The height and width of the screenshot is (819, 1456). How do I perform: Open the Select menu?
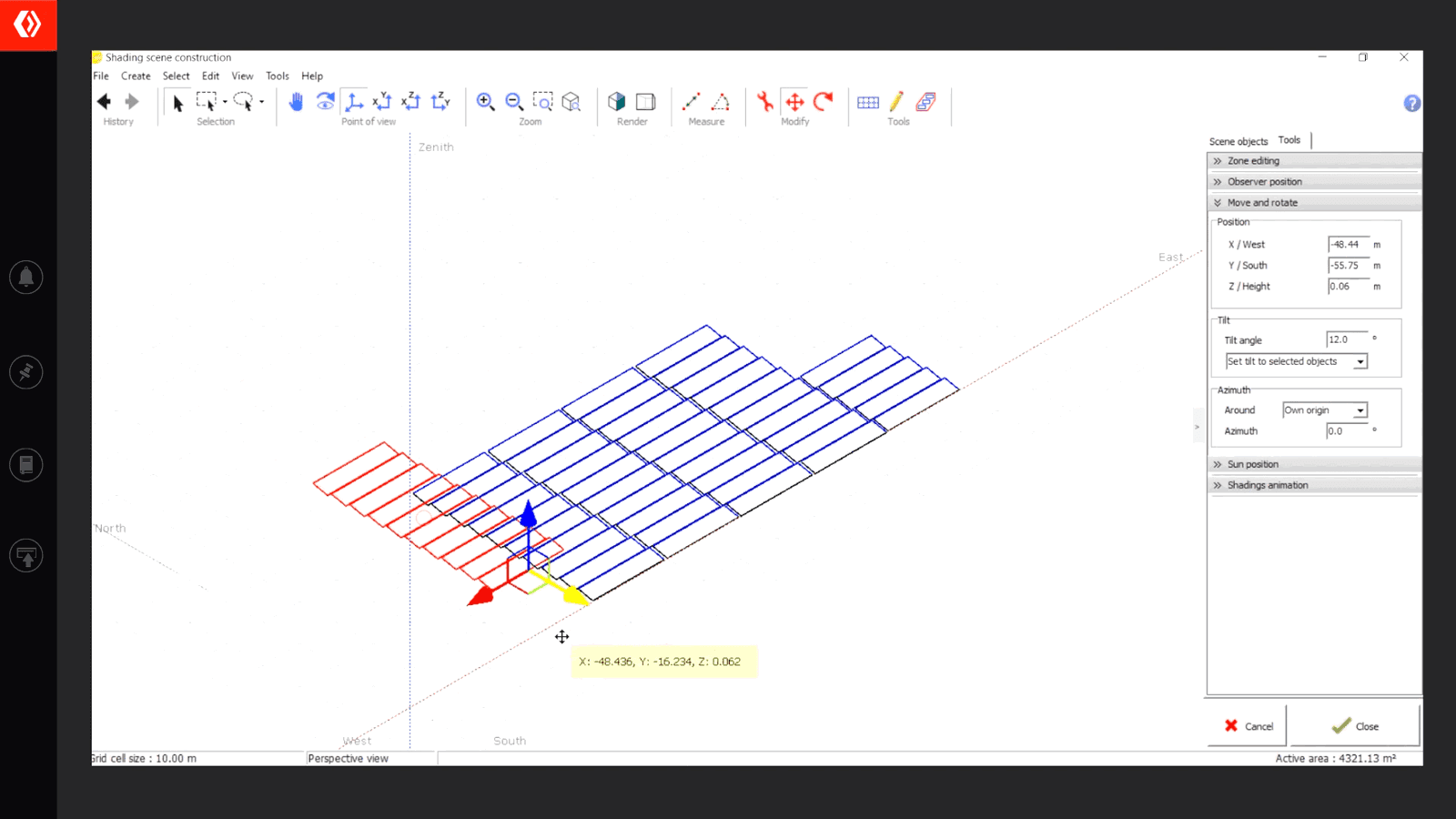tap(177, 76)
